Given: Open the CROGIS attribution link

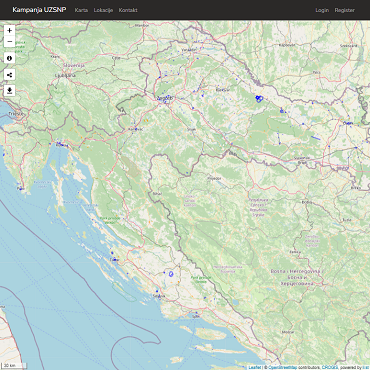Looking at the screenshot, I should 330,367.
